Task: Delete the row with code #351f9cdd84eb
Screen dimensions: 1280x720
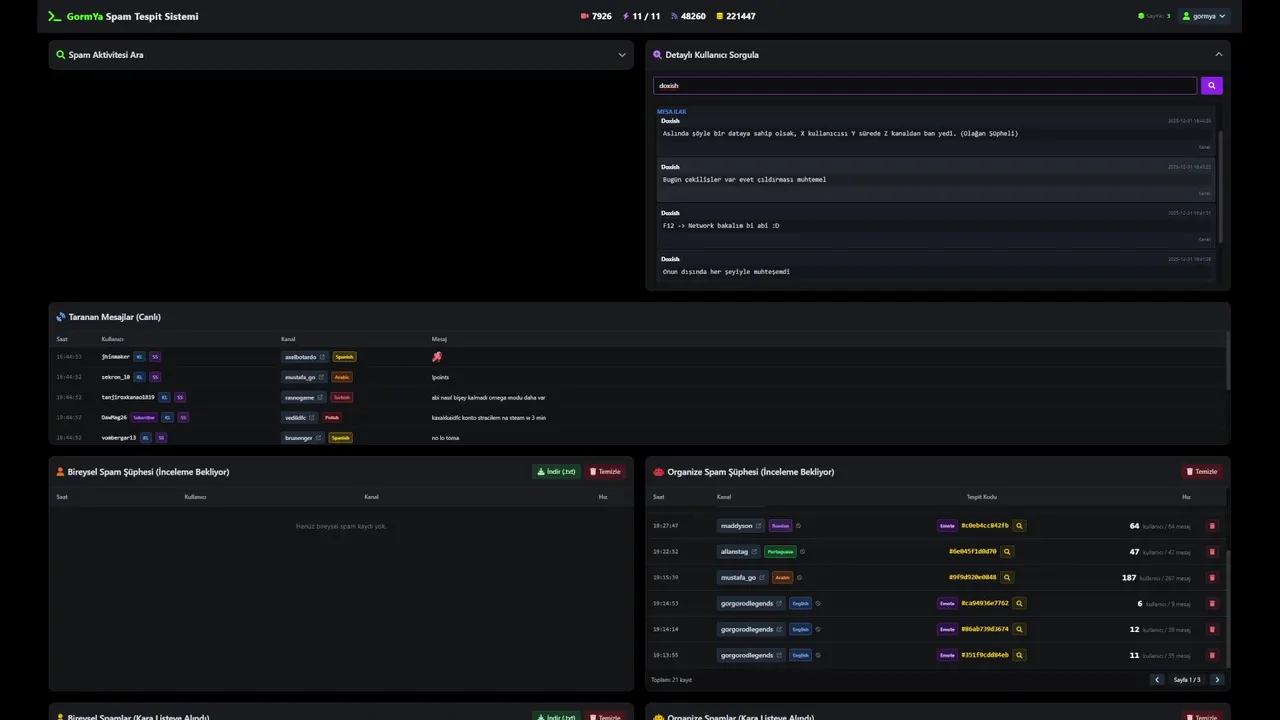Action: coord(1212,656)
